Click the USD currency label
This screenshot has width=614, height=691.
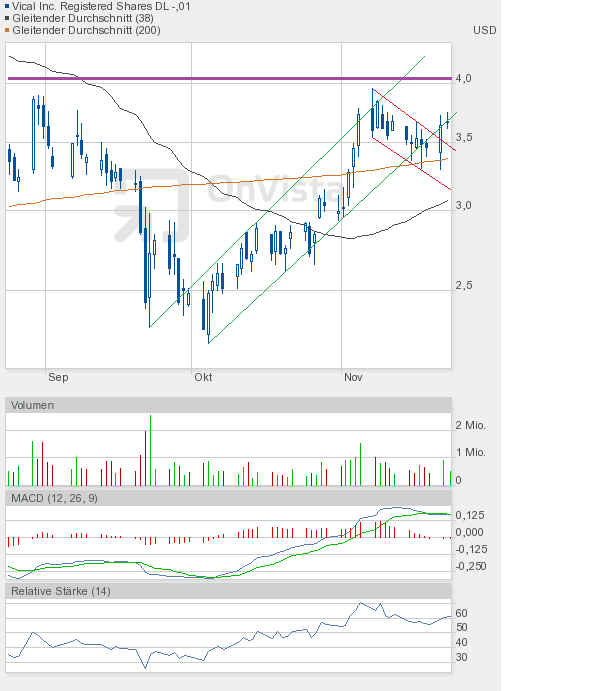coord(484,30)
